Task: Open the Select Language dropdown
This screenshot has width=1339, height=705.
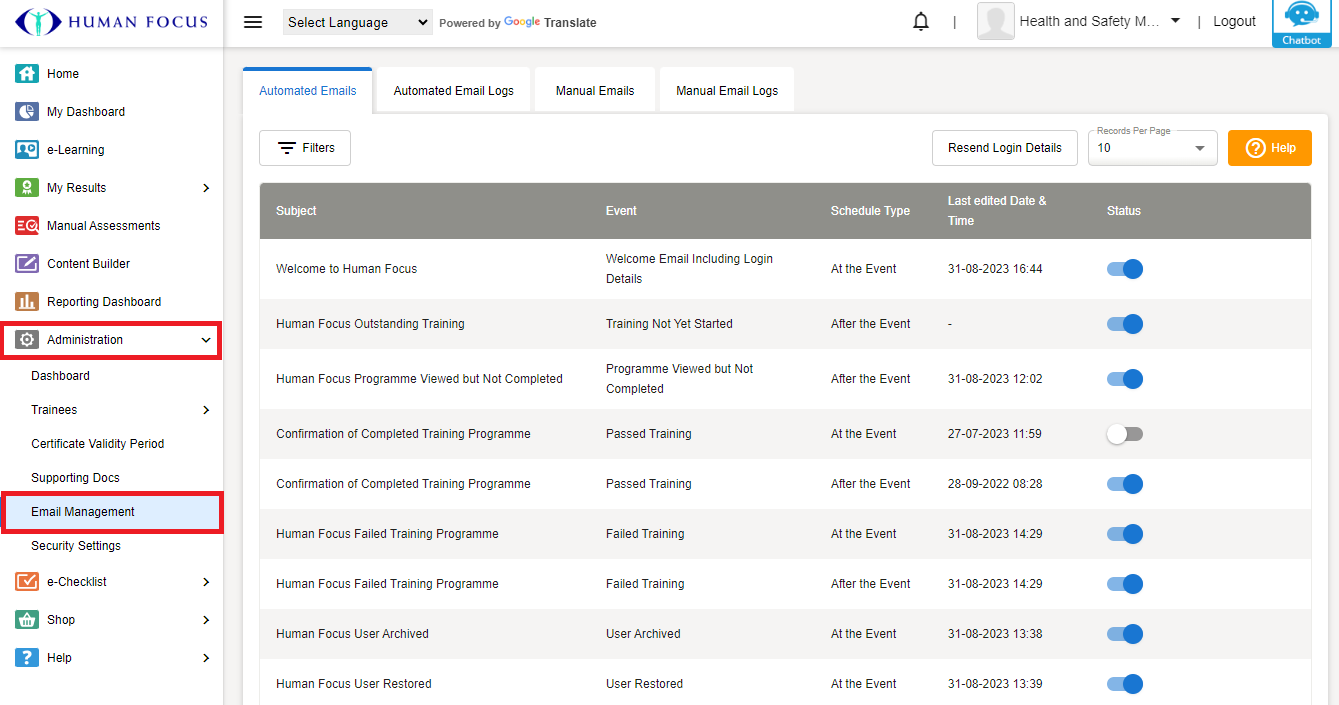Action: [357, 22]
